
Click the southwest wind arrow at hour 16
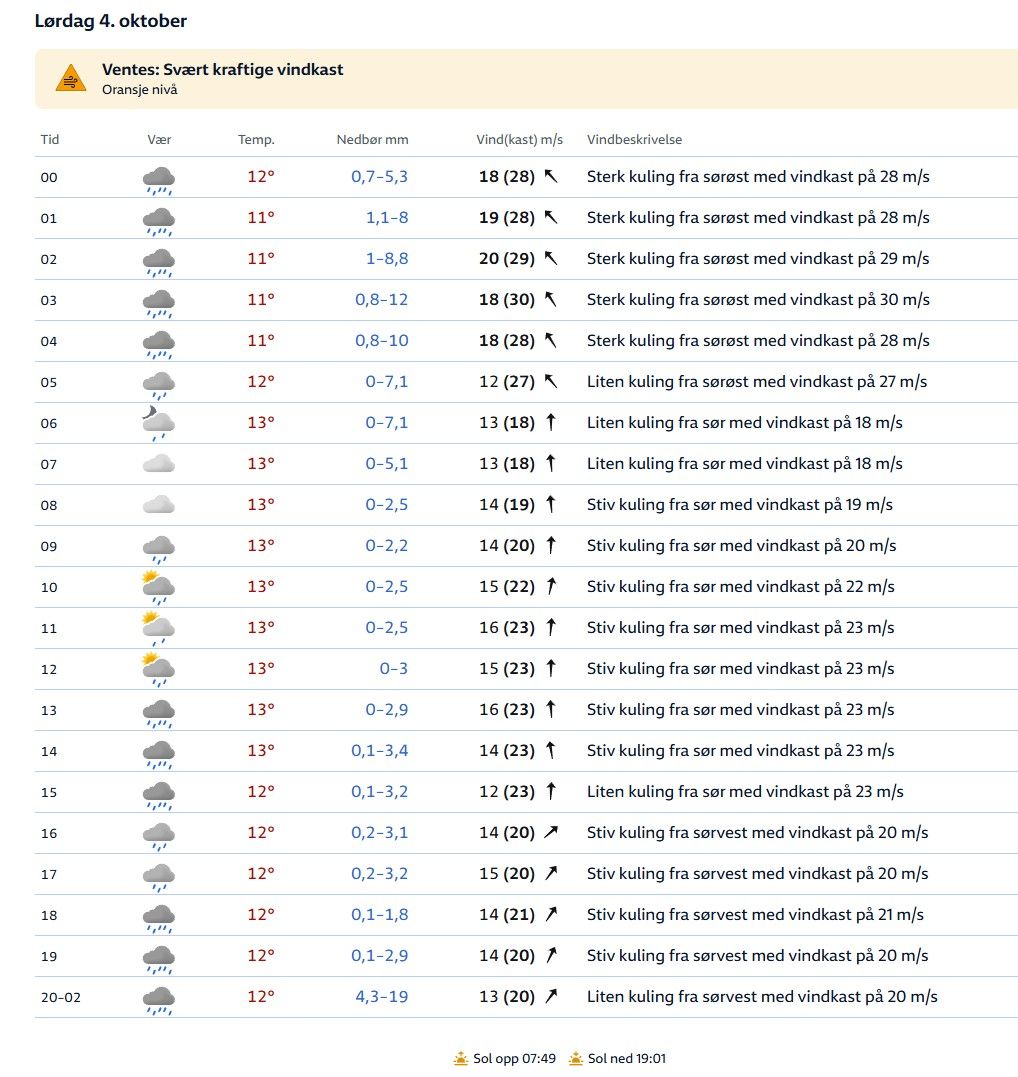550,833
